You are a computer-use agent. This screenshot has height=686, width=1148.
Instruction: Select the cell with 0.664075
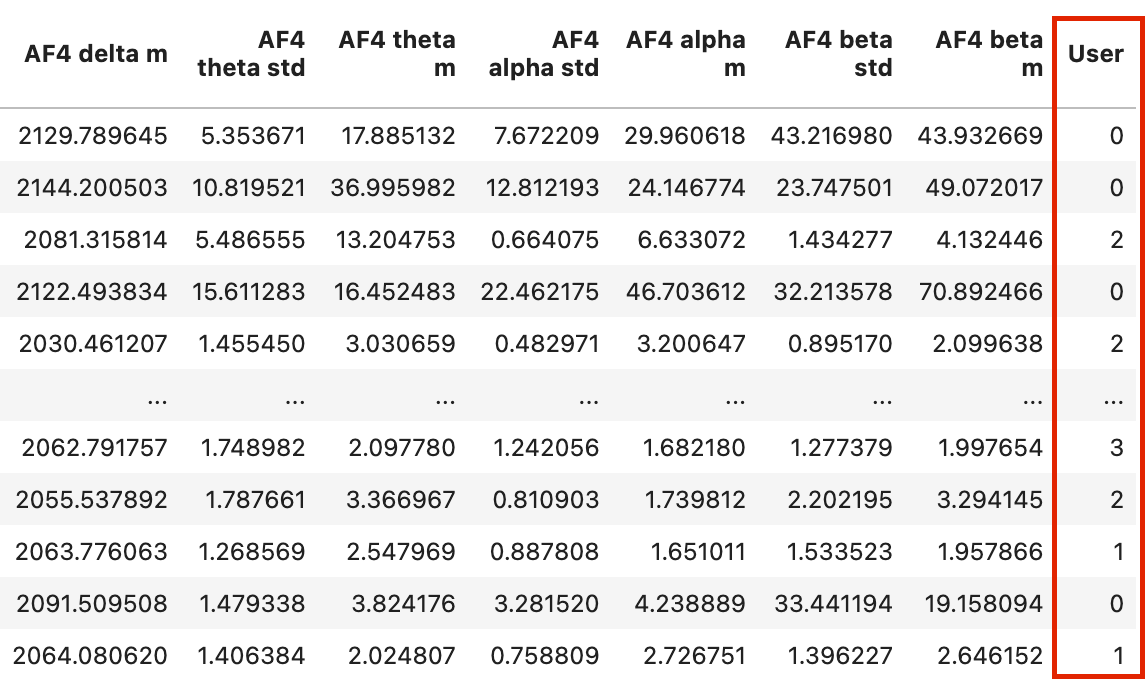(545, 239)
